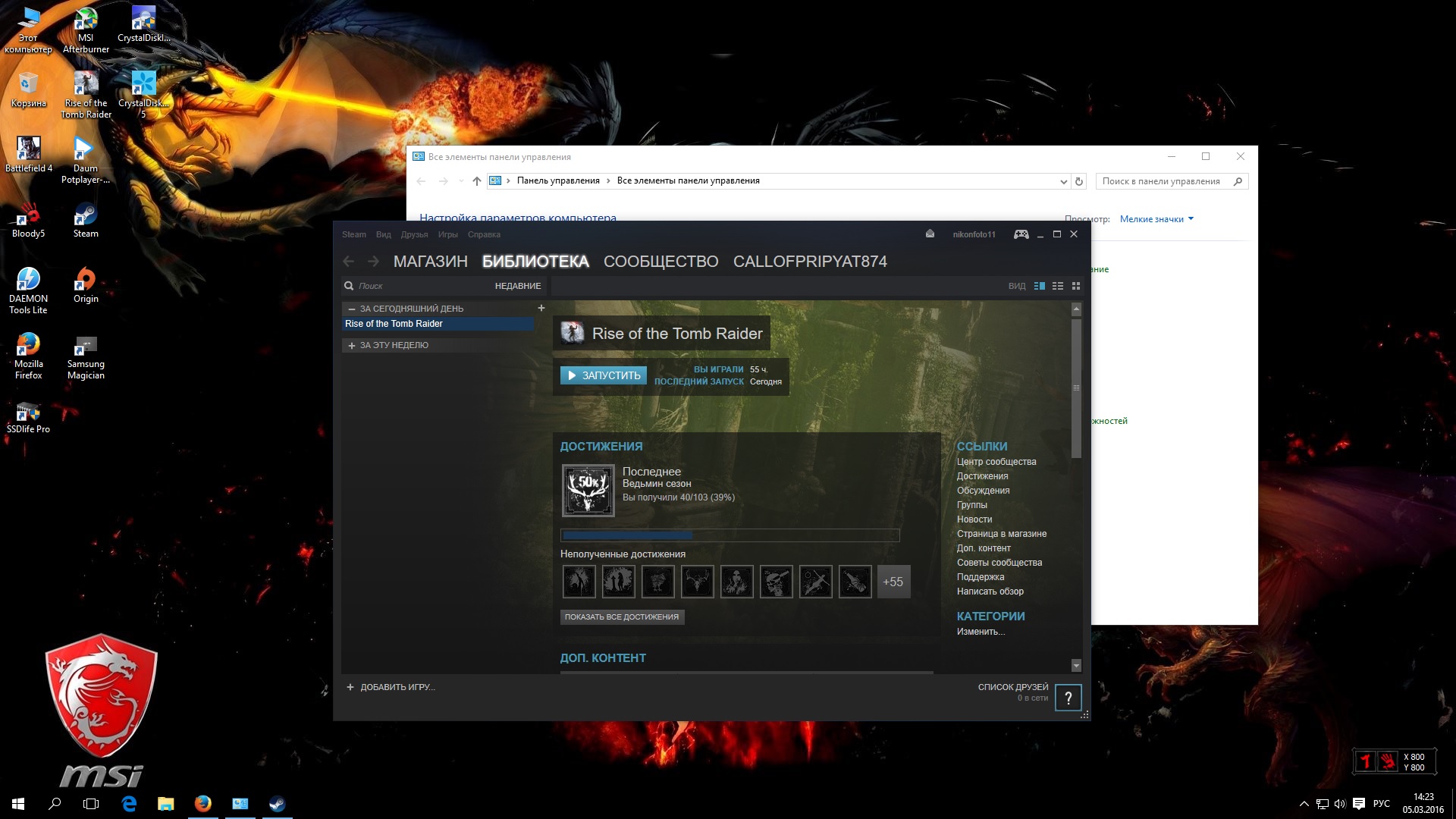The height and width of the screenshot is (819, 1456).
Task: Click the Steam back navigation arrow
Action: coord(349,262)
